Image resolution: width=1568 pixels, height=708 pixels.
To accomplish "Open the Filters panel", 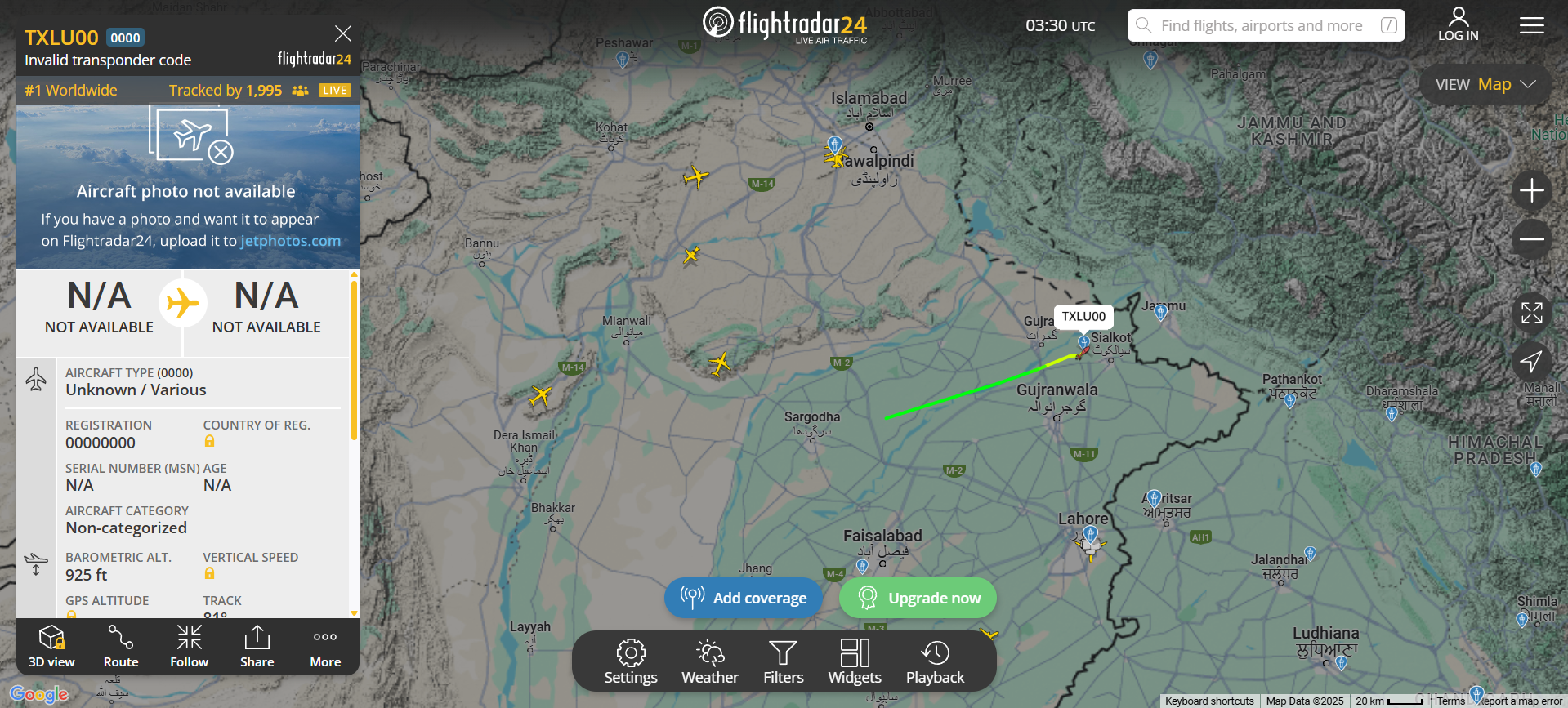I will coord(783,661).
